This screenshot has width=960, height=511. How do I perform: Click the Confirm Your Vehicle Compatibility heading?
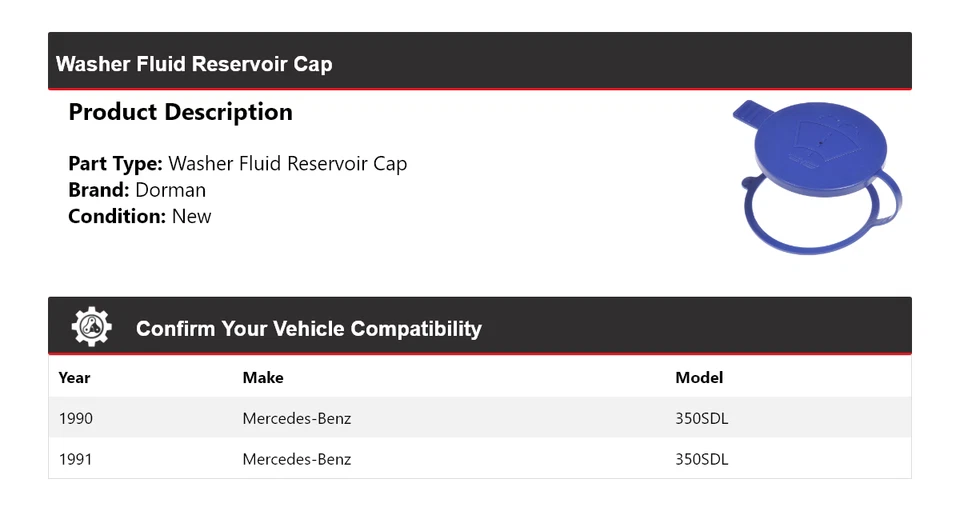(x=308, y=328)
